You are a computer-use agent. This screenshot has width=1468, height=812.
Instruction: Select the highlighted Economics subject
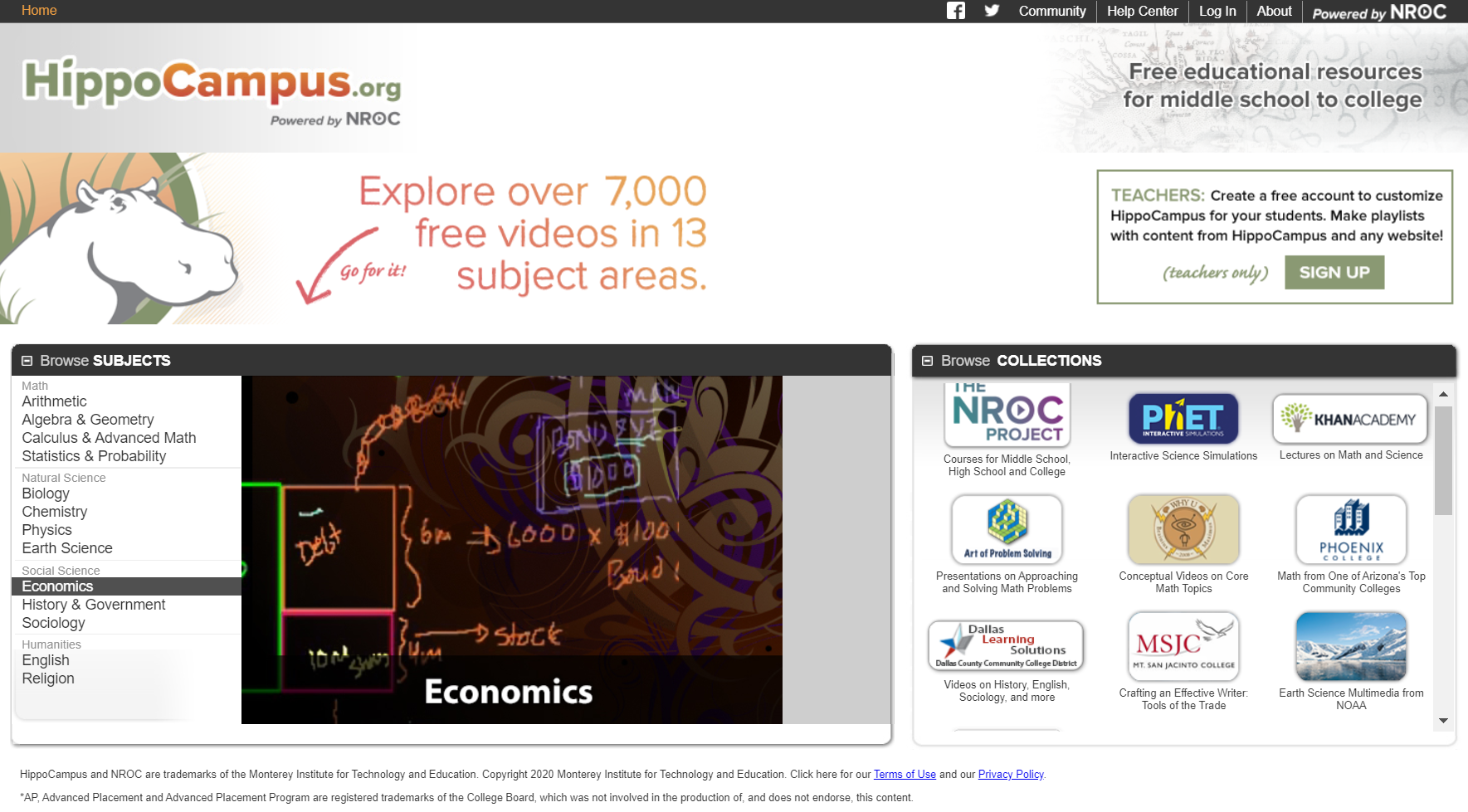tap(126, 586)
